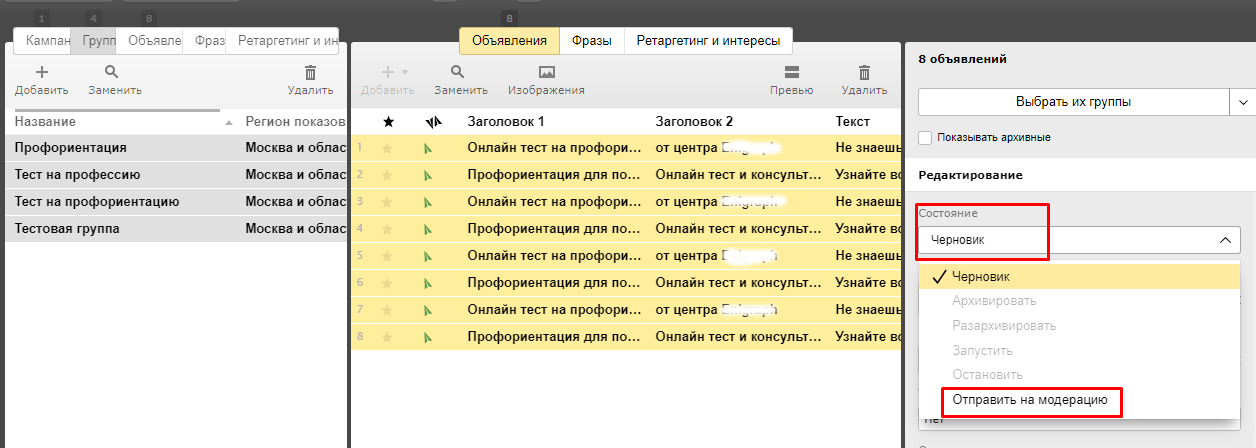This screenshot has height=448, width=1256.
Task: Choose Остановить option in state list
Action: click(x=987, y=375)
